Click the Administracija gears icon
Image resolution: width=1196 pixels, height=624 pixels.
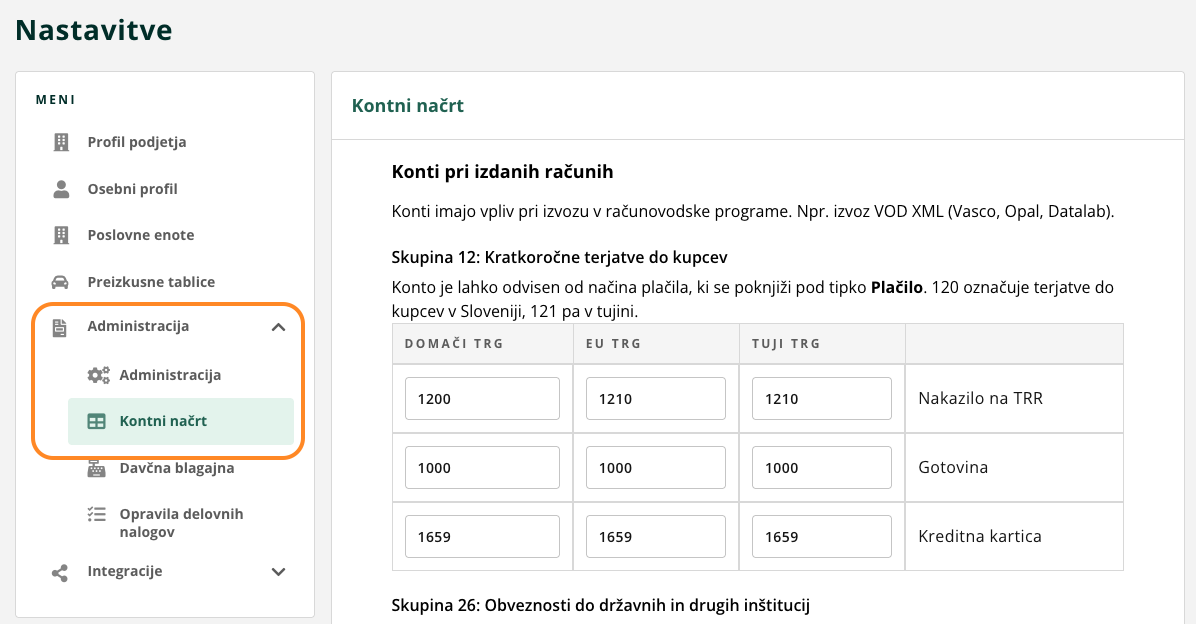[97, 375]
